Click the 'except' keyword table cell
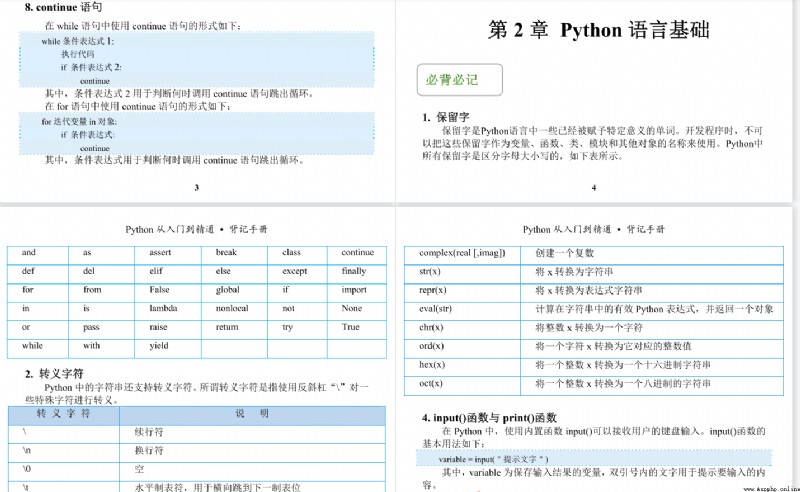 [297, 275]
